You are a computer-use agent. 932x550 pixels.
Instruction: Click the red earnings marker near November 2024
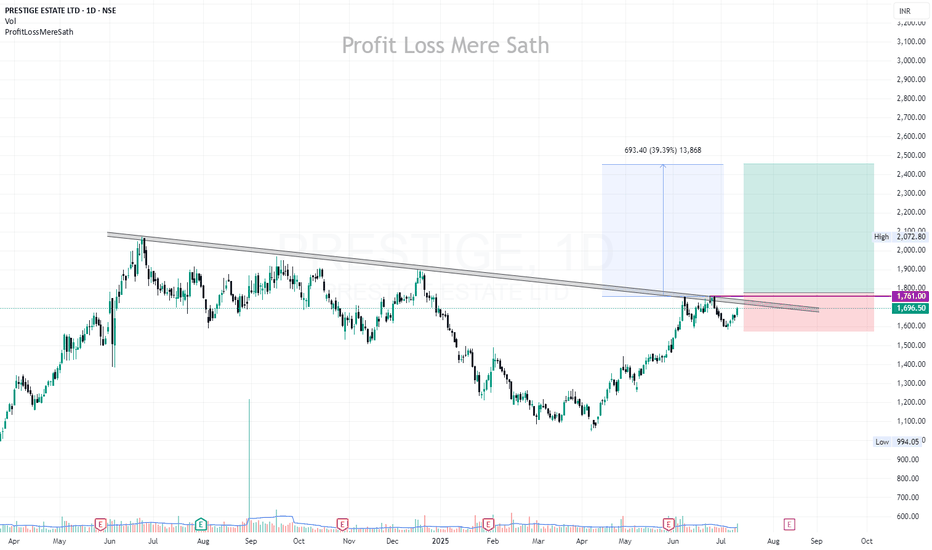tap(342, 524)
